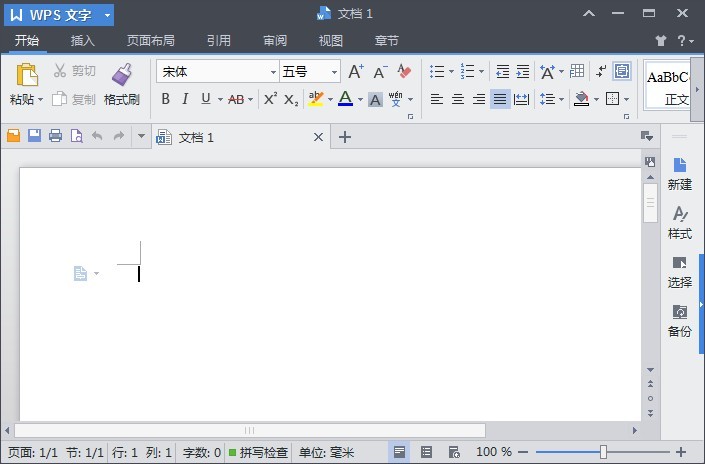Decrease font size with A- icon

380,71
